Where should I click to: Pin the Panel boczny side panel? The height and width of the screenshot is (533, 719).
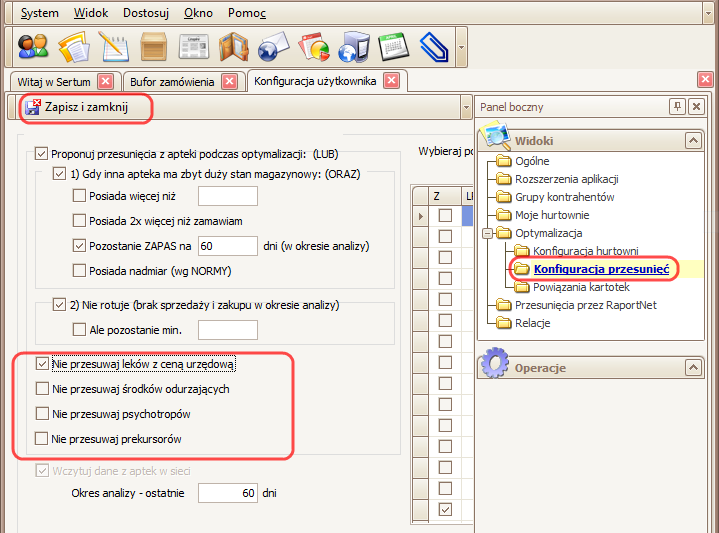pos(677,106)
